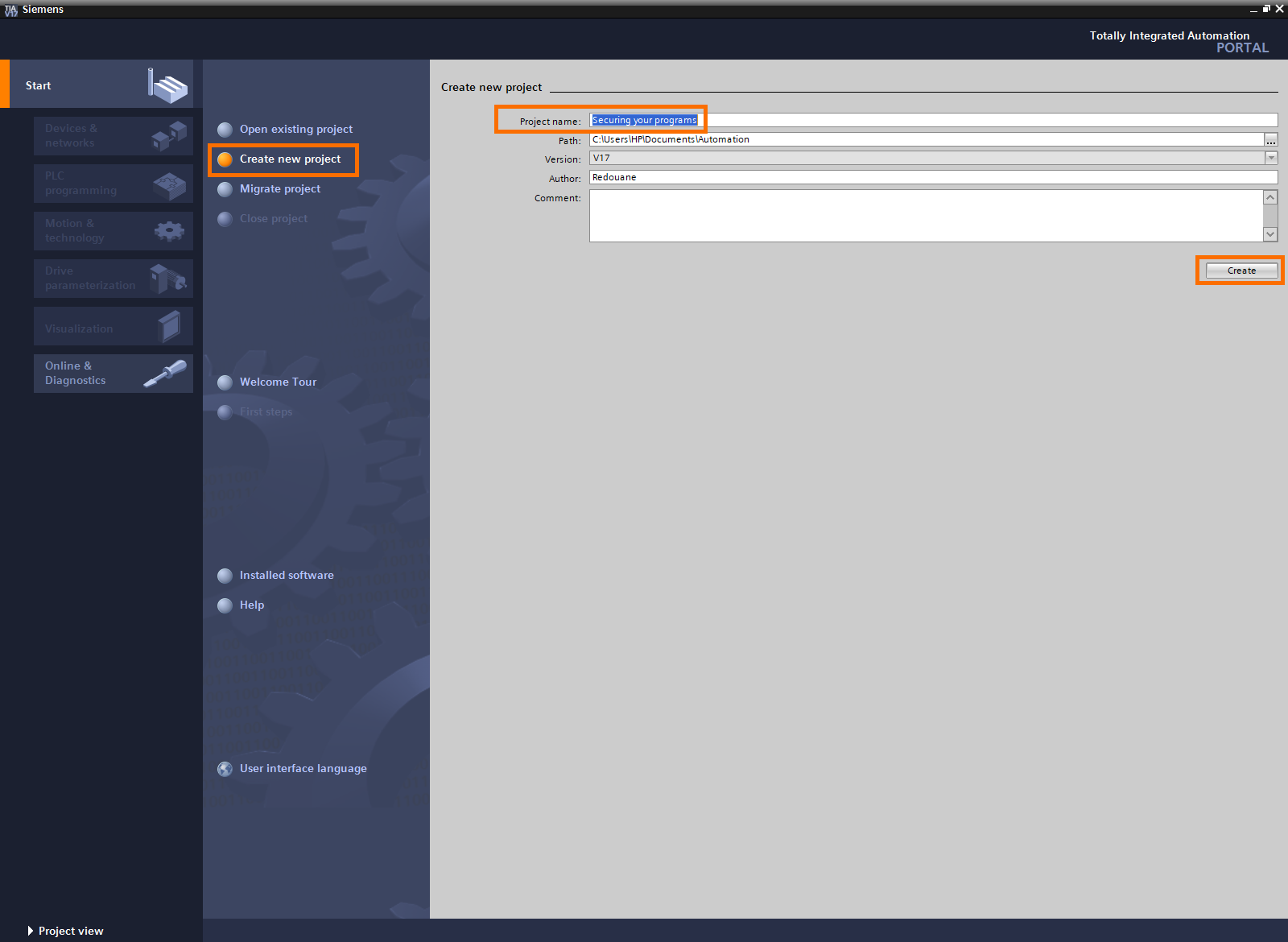This screenshot has width=1288, height=942.
Task: Edit the Author field containing Redouane
Action: coord(805,177)
